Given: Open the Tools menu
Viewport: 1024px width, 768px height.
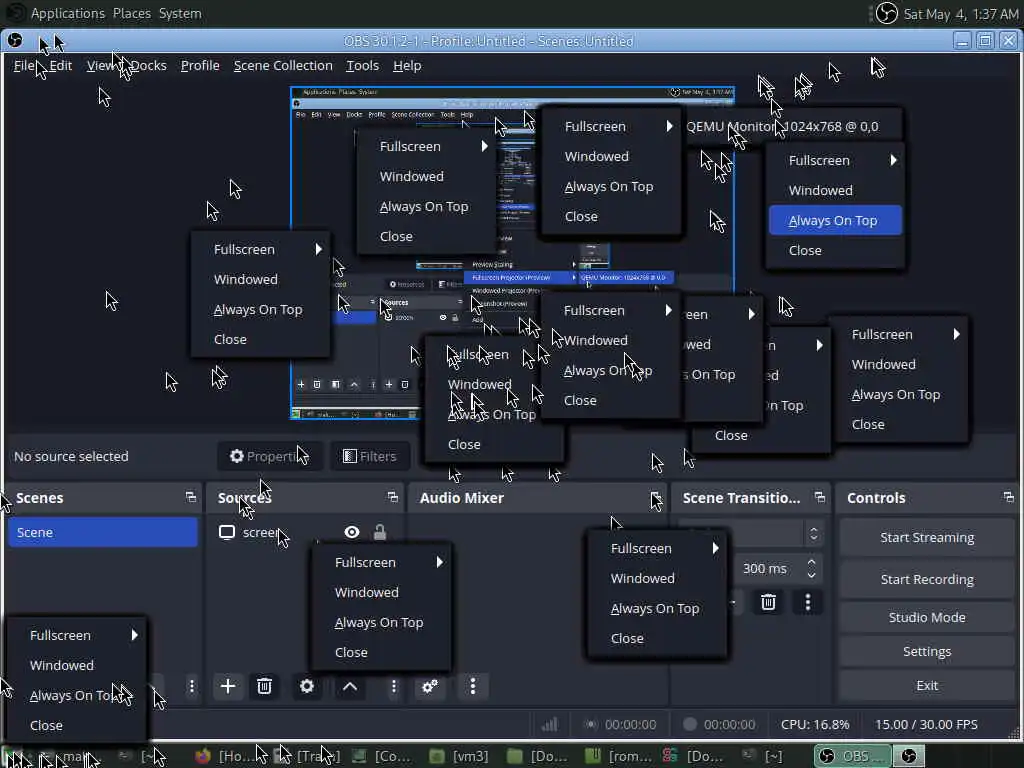Looking at the screenshot, I should (362, 65).
